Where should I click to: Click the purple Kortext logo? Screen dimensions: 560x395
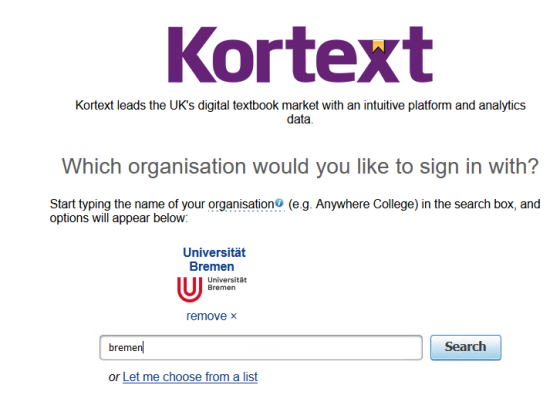(300, 55)
